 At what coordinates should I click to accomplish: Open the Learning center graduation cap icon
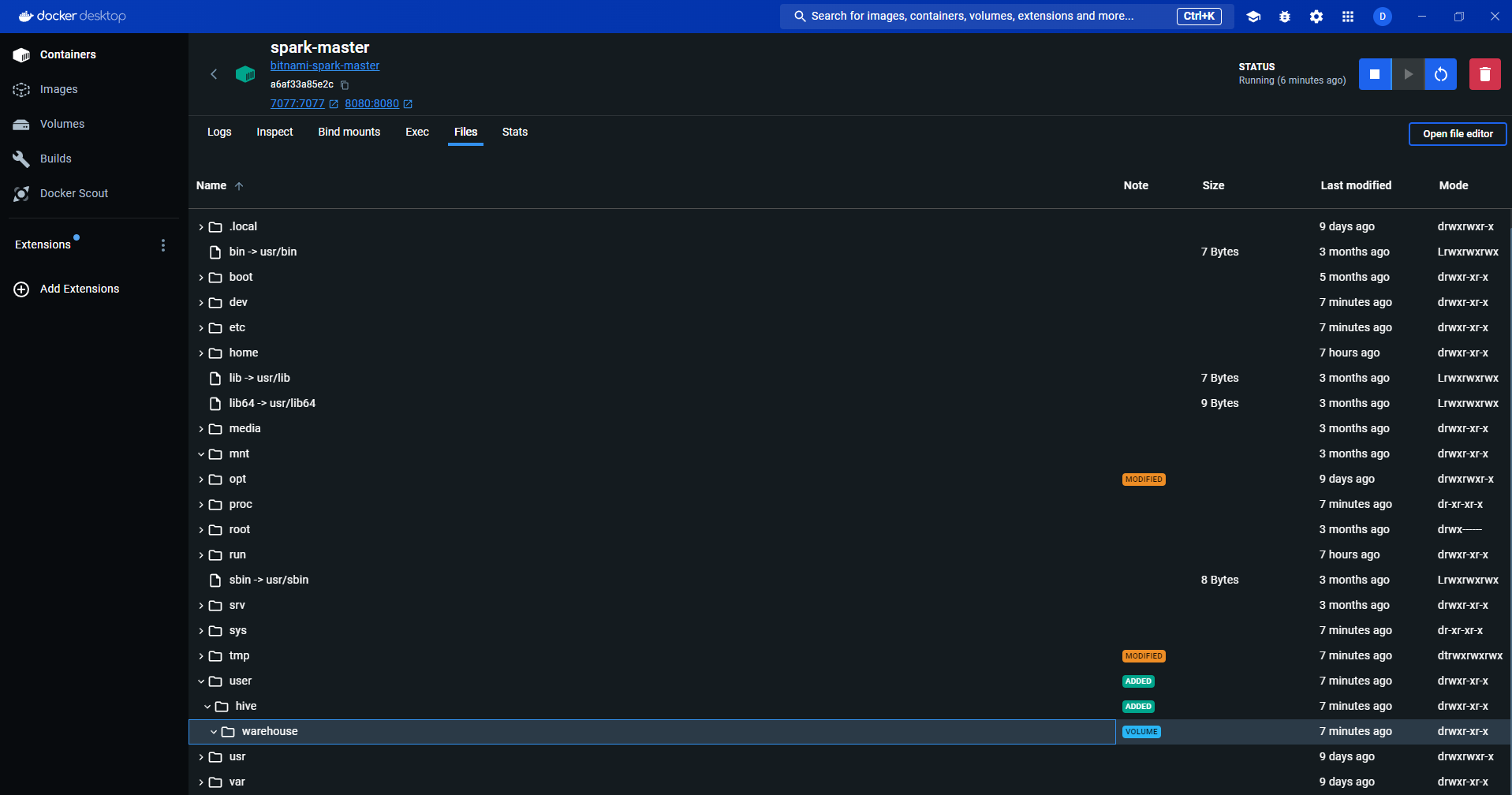pos(1253,17)
